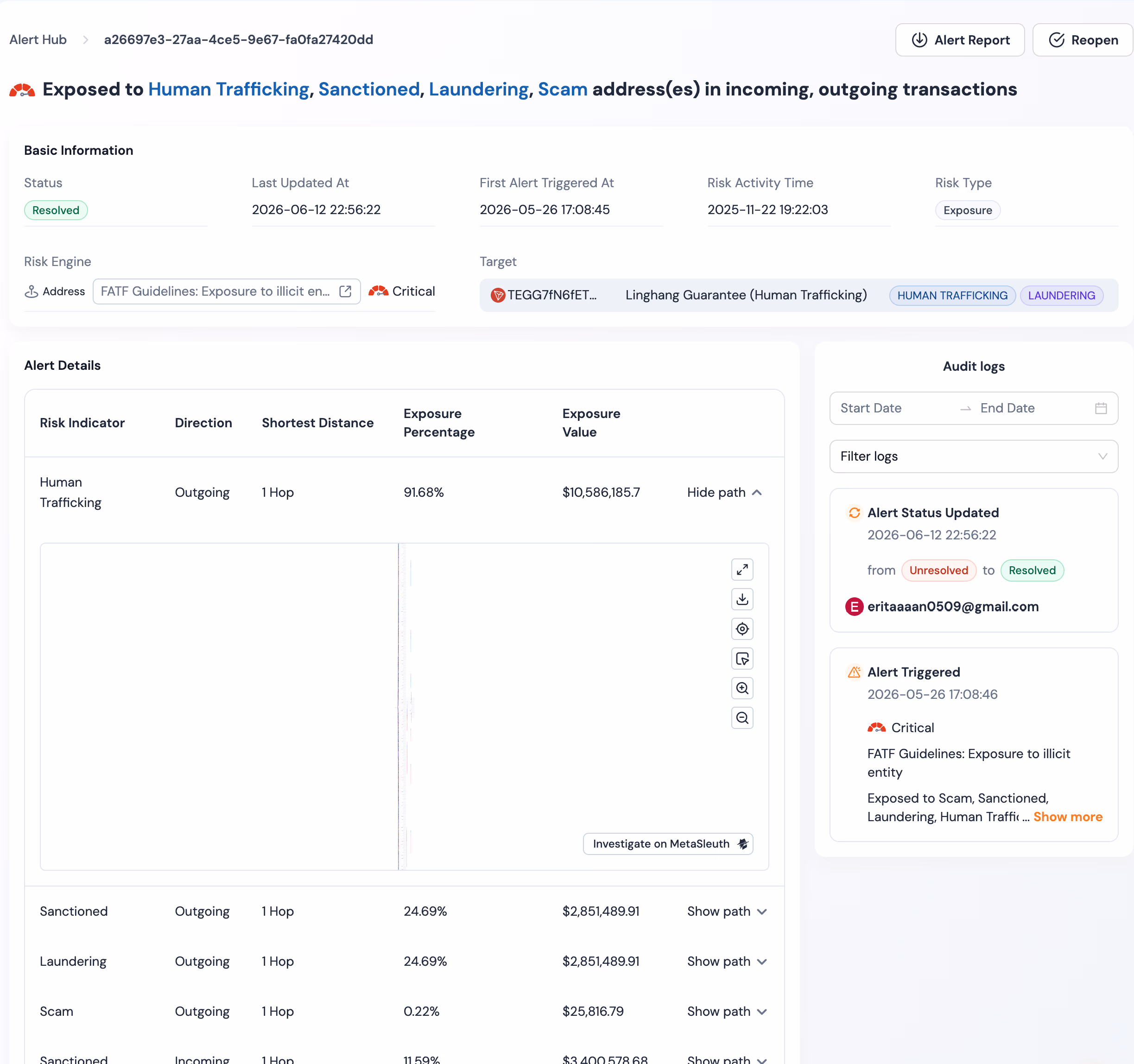Open the Filter logs dropdown
This screenshot has height=1064, width=1134.
coord(974,456)
